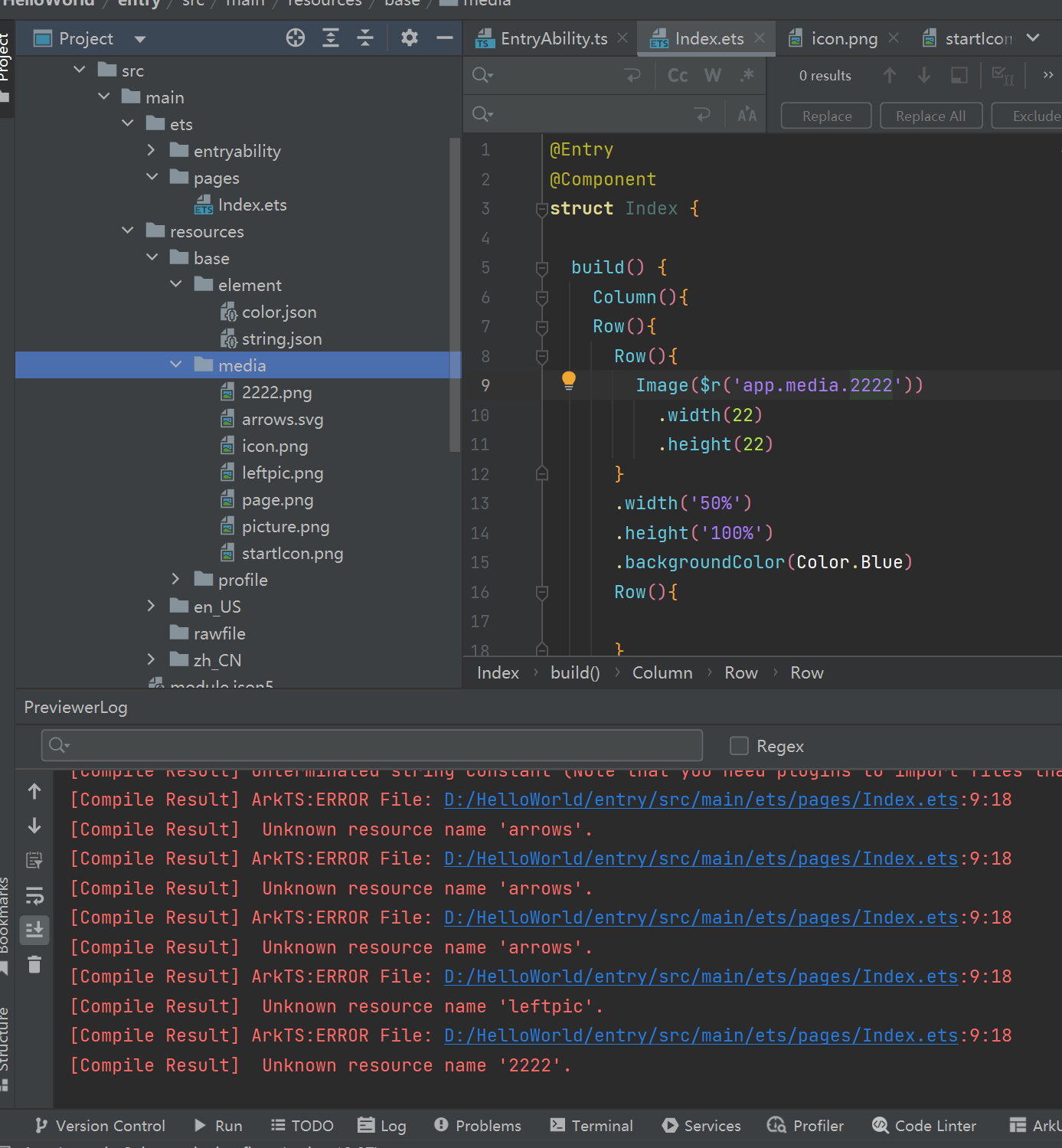Screen dimensions: 1062x1148
Task: Focus the PreviewerLog search field
Action: [371, 745]
